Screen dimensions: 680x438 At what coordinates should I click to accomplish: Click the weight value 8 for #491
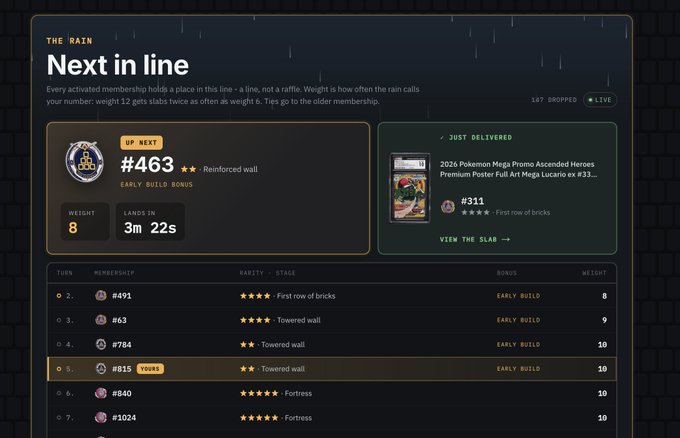coord(604,296)
